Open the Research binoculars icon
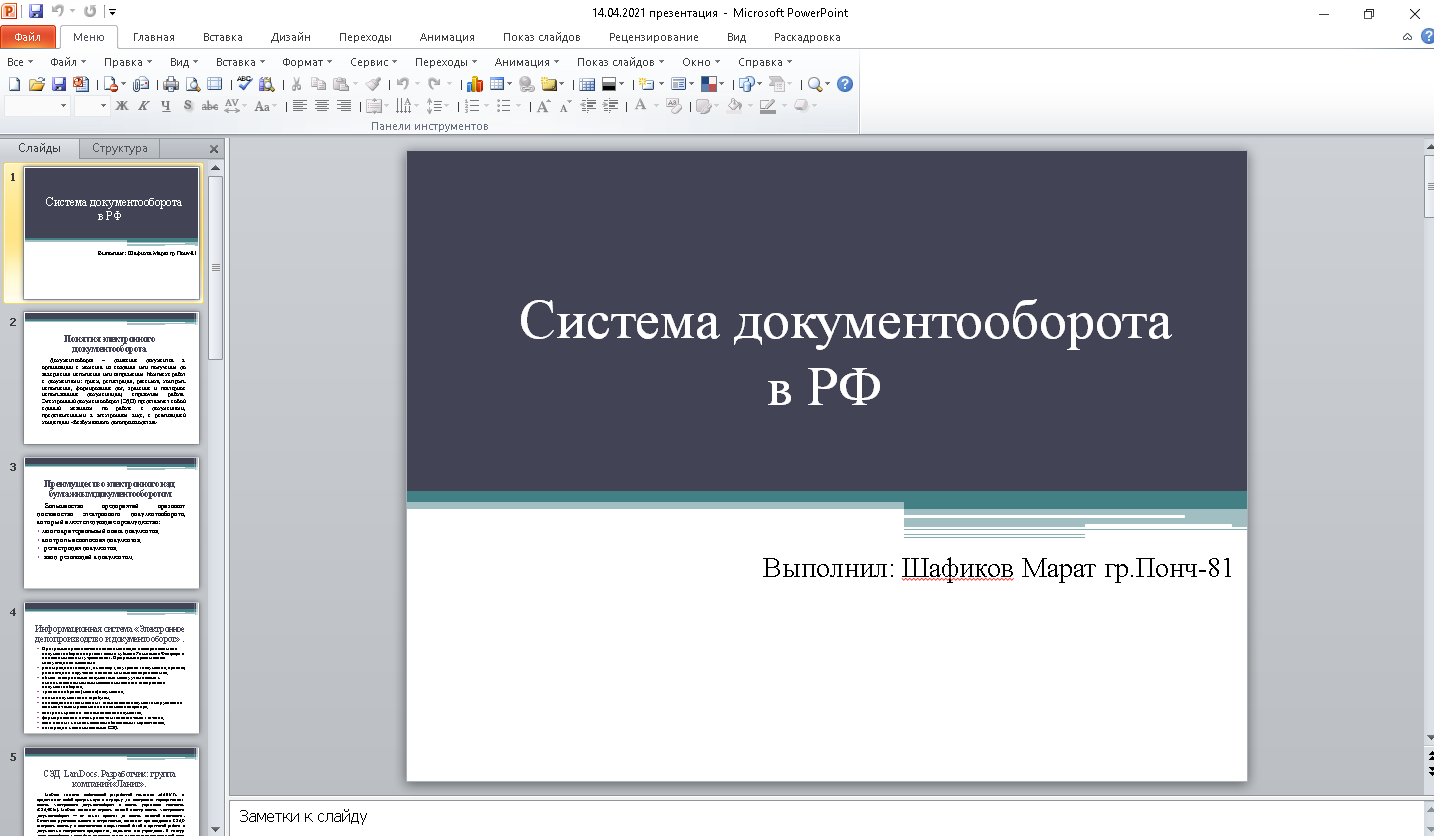The width and height of the screenshot is (1434, 836). pos(266,84)
